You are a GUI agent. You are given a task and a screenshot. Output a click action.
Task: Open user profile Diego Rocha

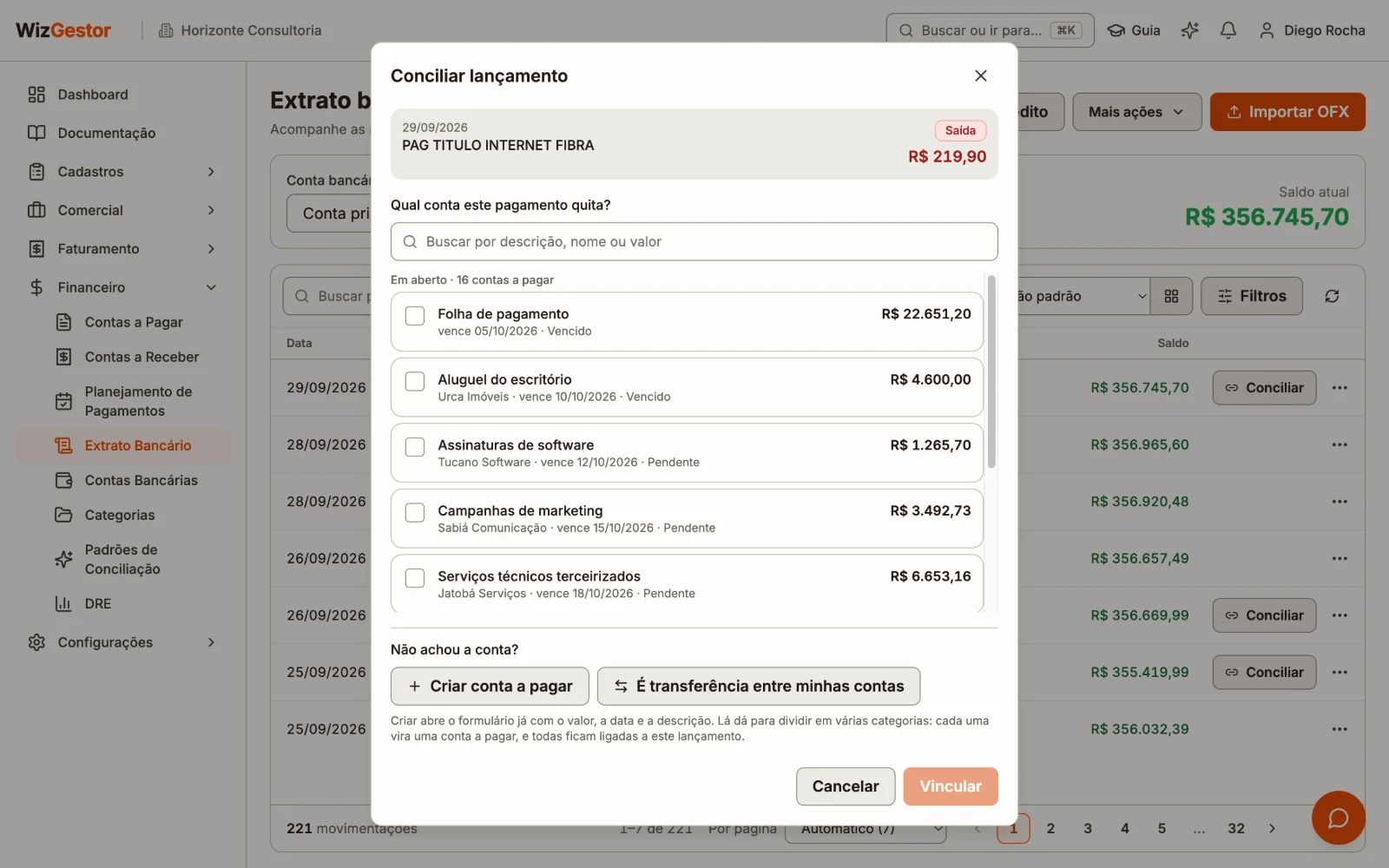[x=1312, y=30]
